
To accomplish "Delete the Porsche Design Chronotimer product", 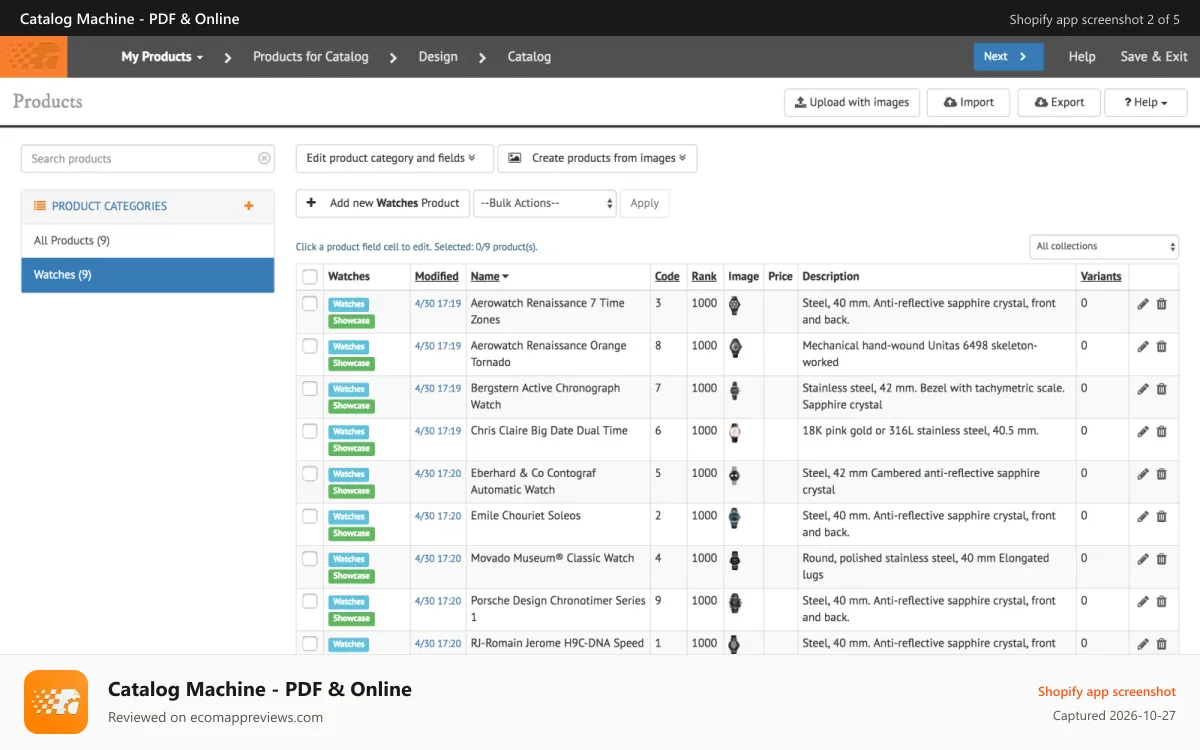I will 1161,602.
